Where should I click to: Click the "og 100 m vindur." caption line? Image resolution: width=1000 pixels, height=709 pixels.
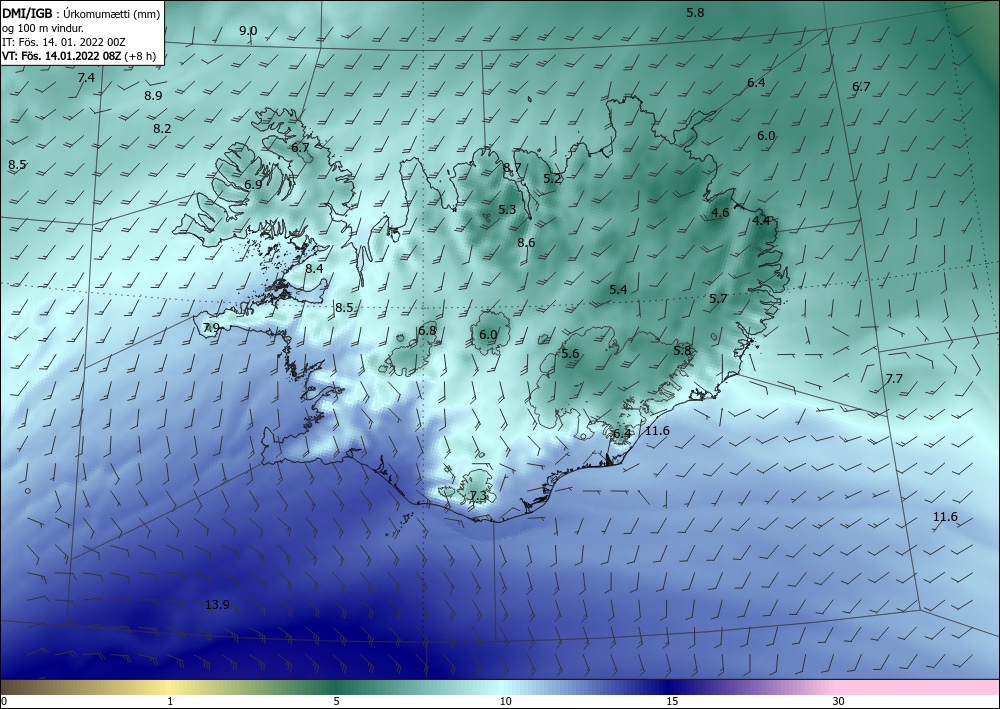43,28
